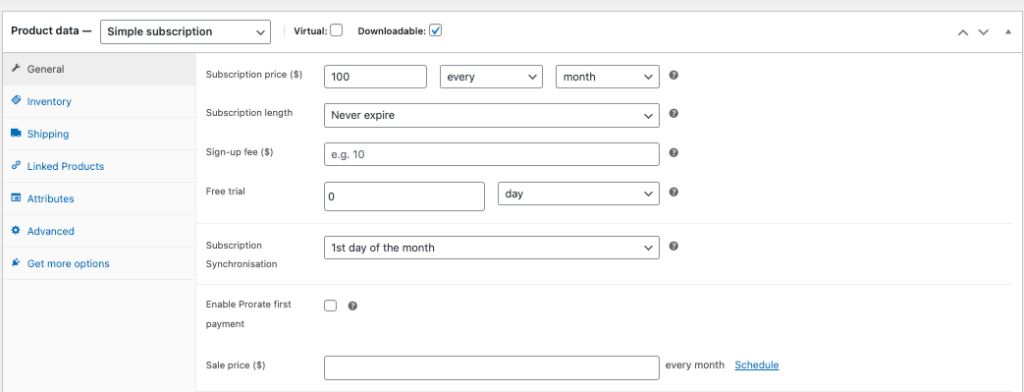Click the help icon next to Subscription length
This screenshot has width=1024, height=392.
(674, 114)
